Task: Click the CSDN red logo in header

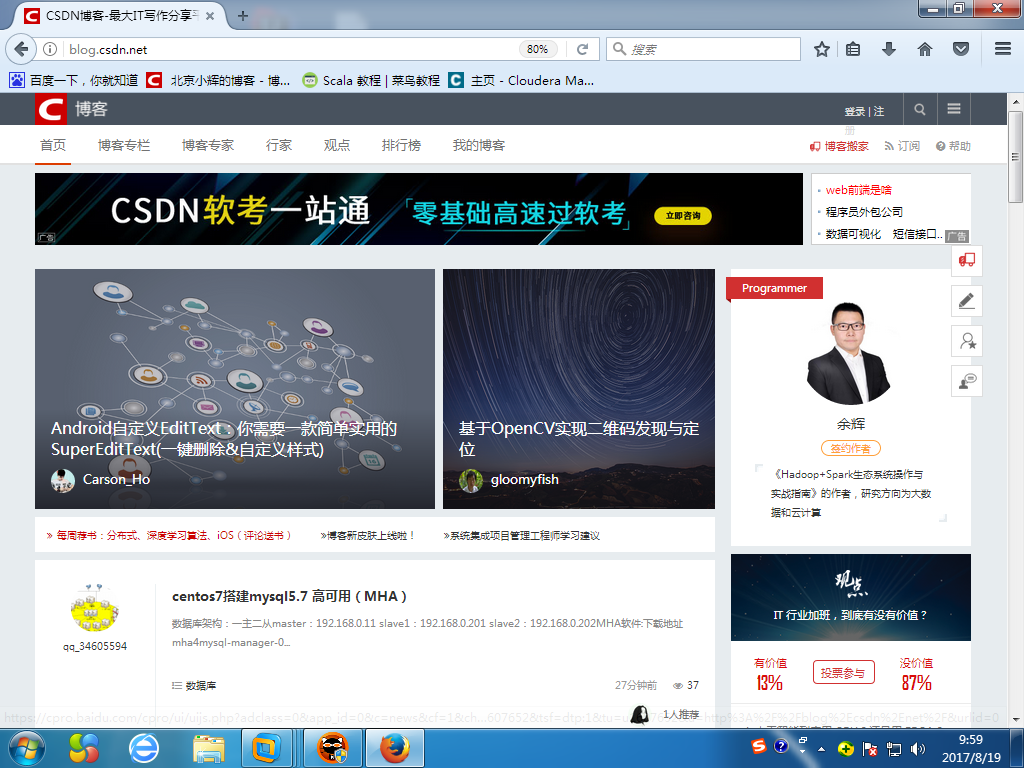Action: coord(51,109)
